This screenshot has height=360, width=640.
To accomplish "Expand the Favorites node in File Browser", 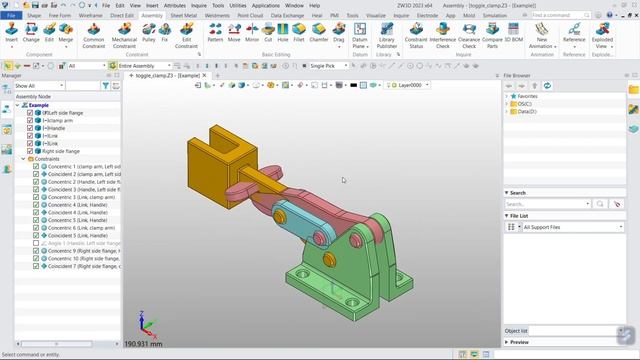I will [507, 96].
